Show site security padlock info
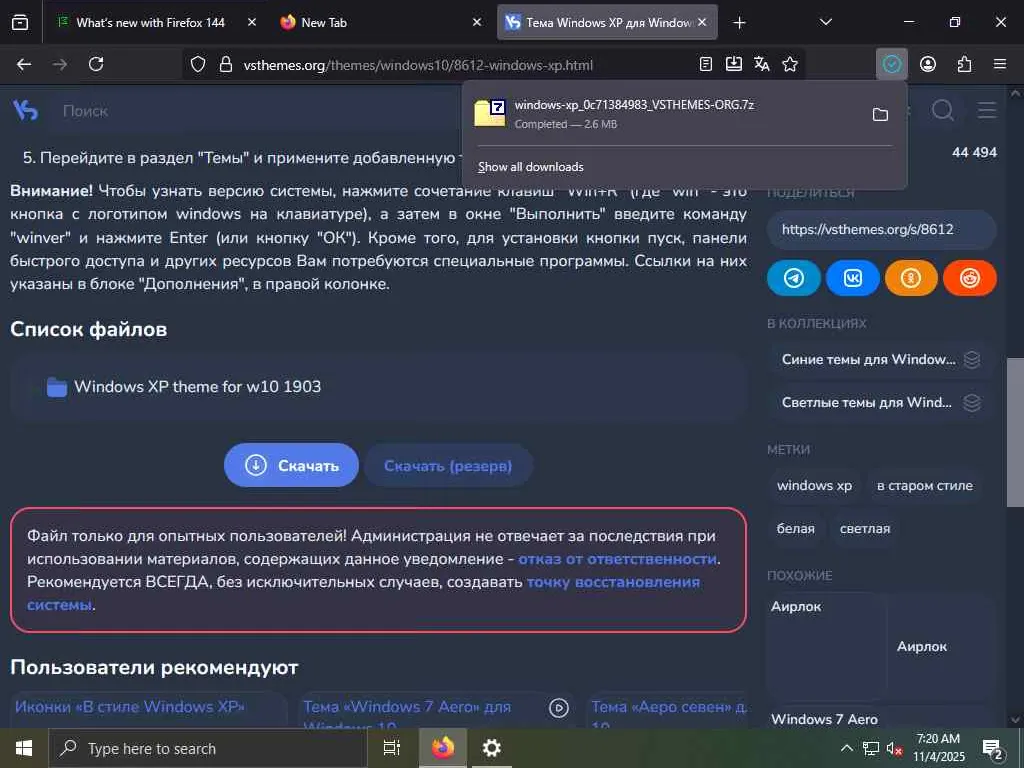1024x768 pixels. (226, 64)
